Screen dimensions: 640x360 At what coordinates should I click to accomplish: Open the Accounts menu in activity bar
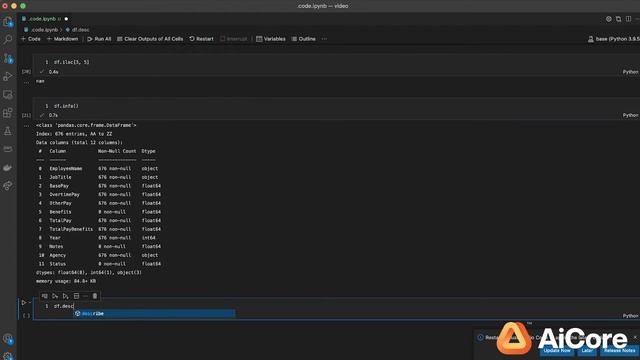8,338
